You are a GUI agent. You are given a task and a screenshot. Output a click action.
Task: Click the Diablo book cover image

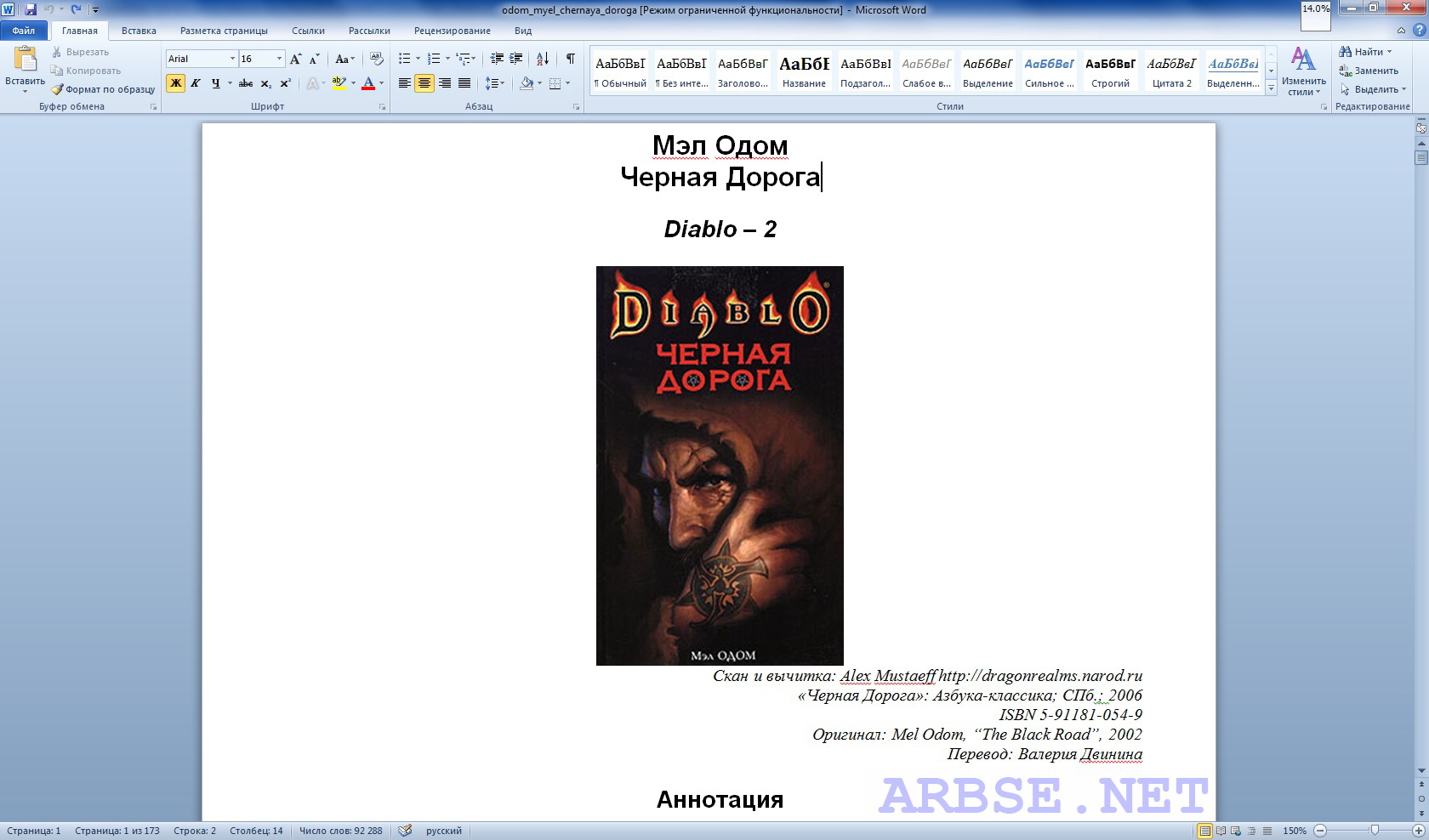tap(720, 465)
